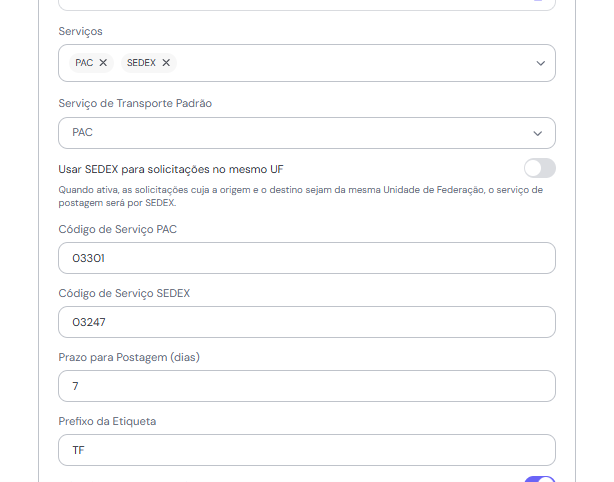
Task: Remove the SEDEX chip from Serviços
Action: point(166,63)
